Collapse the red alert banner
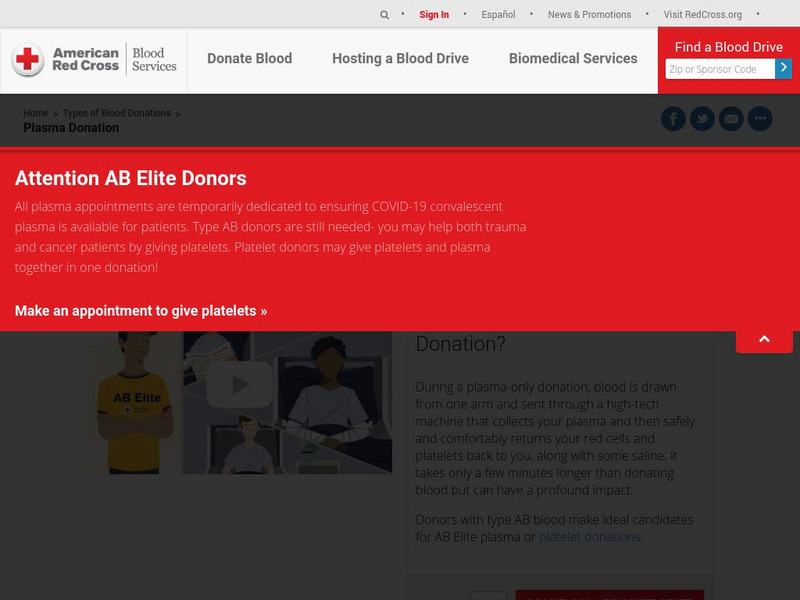800x600 pixels. (x=764, y=340)
